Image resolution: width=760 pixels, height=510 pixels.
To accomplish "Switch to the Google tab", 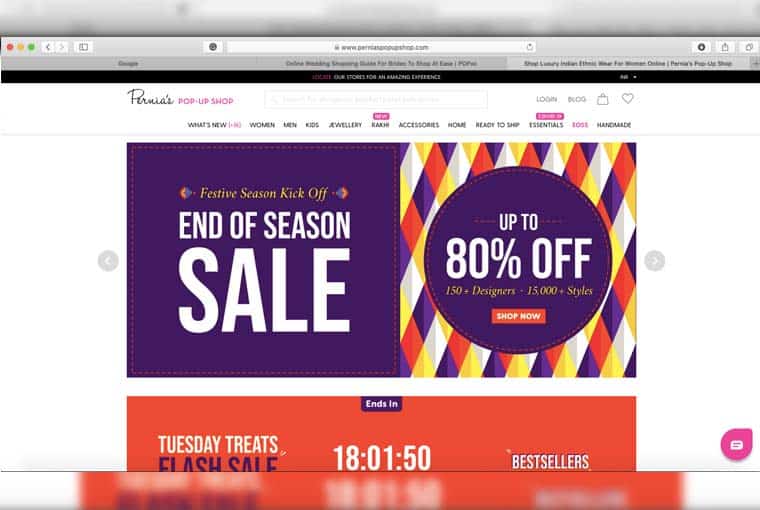I will click(x=128, y=64).
